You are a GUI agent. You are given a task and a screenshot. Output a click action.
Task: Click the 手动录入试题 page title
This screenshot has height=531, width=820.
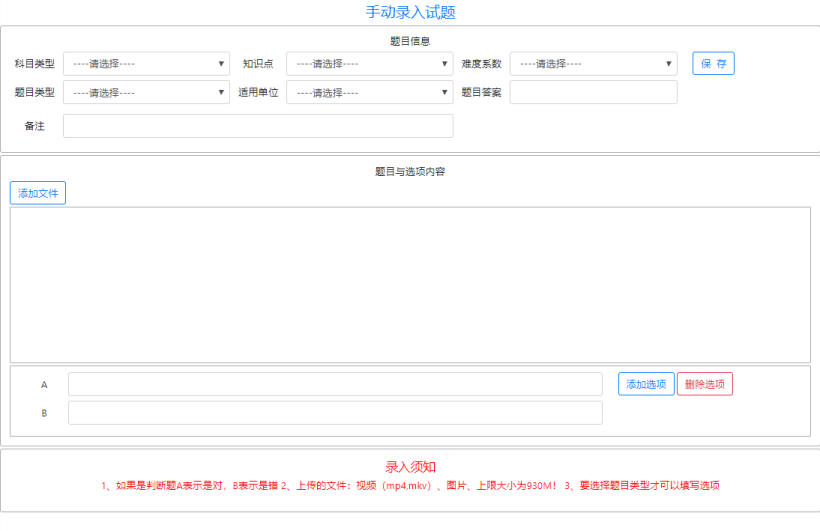pyautogui.click(x=411, y=12)
